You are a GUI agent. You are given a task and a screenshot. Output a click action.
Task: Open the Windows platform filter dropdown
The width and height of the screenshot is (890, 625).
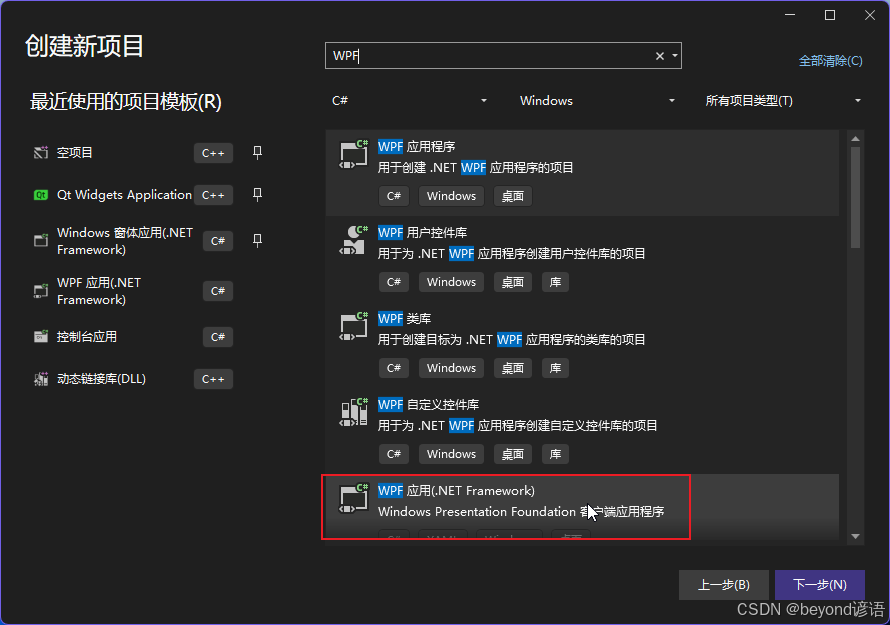[x=597, y=100]
